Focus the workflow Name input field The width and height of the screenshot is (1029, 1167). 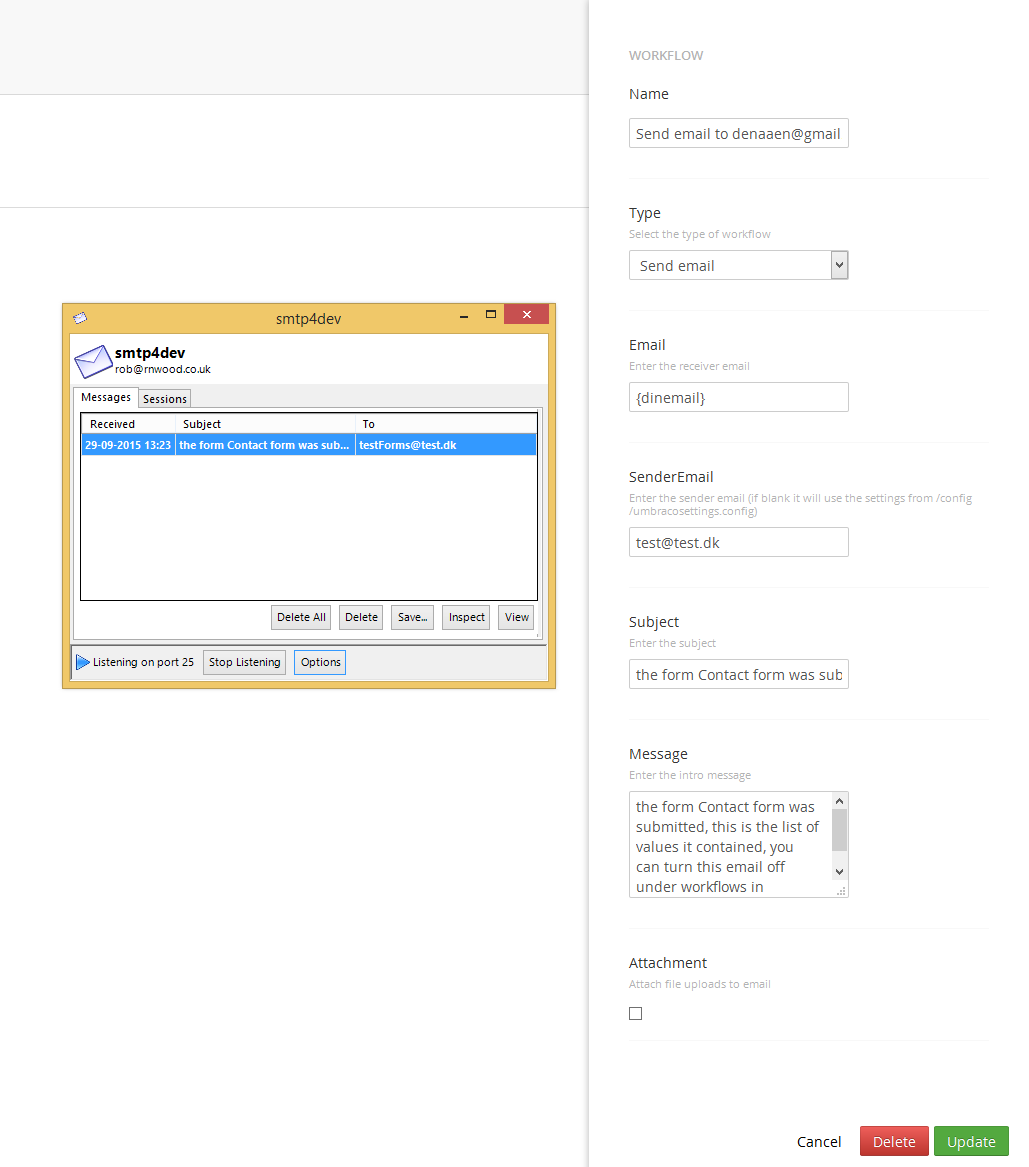click(739, 133)
